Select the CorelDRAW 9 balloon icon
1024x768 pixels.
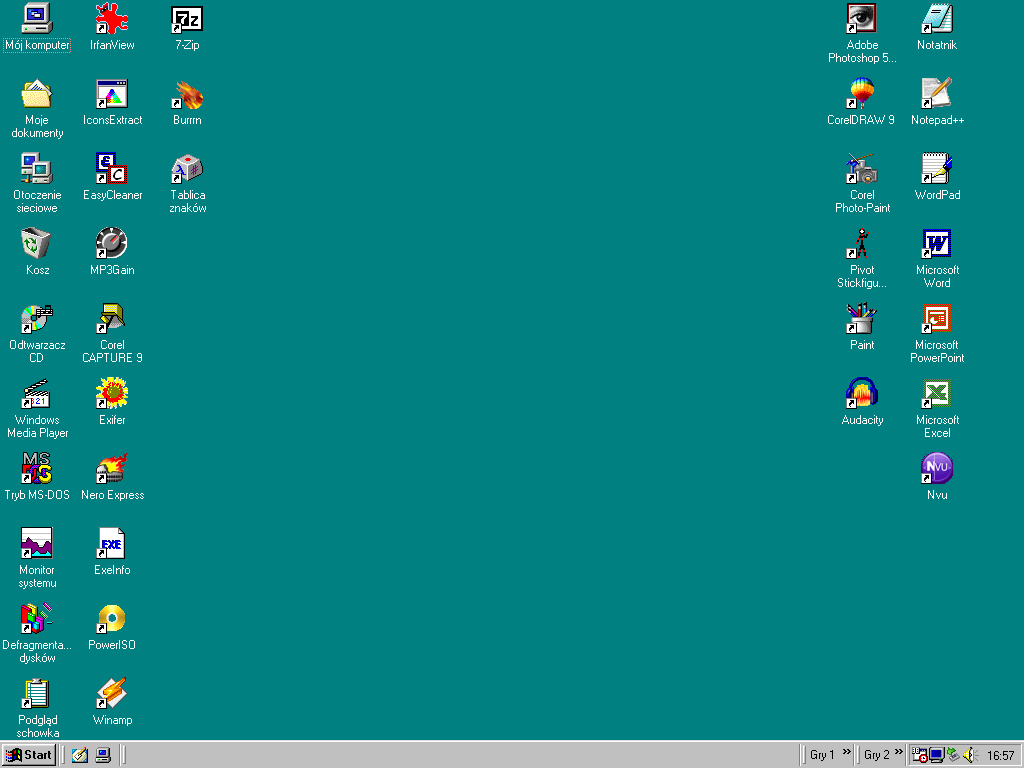pos(861,94)
